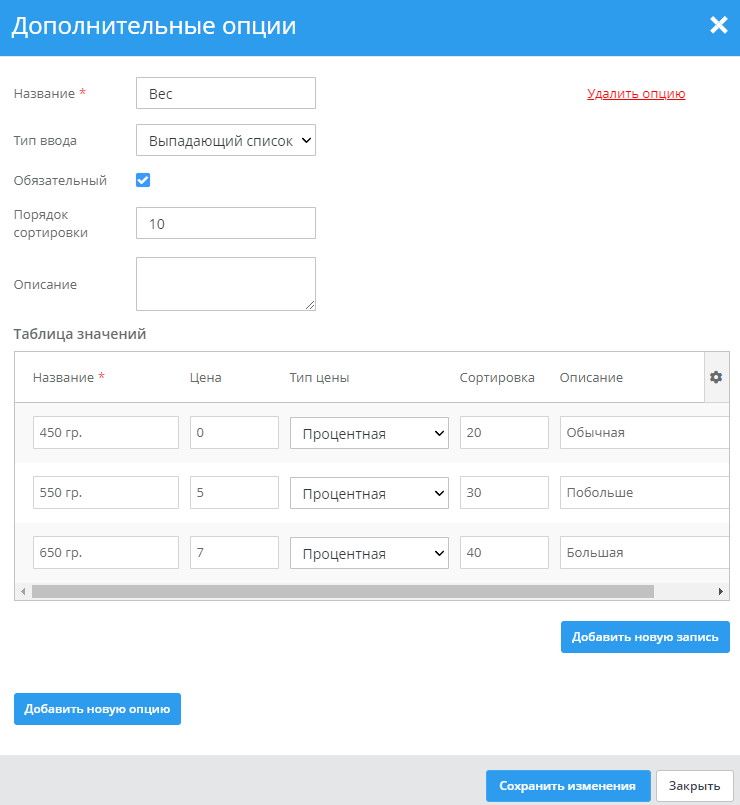The width and height of the screenshot is (740, 805).
Task: Select the price field with value 5
Action: click(234, 492)
